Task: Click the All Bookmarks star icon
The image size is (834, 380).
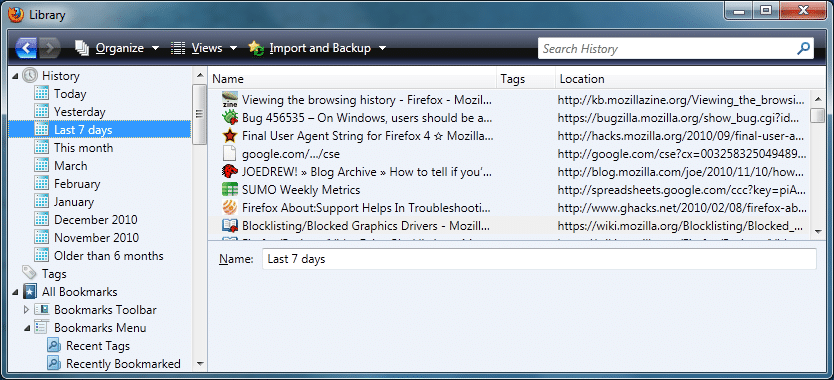Action: [30, 292]
